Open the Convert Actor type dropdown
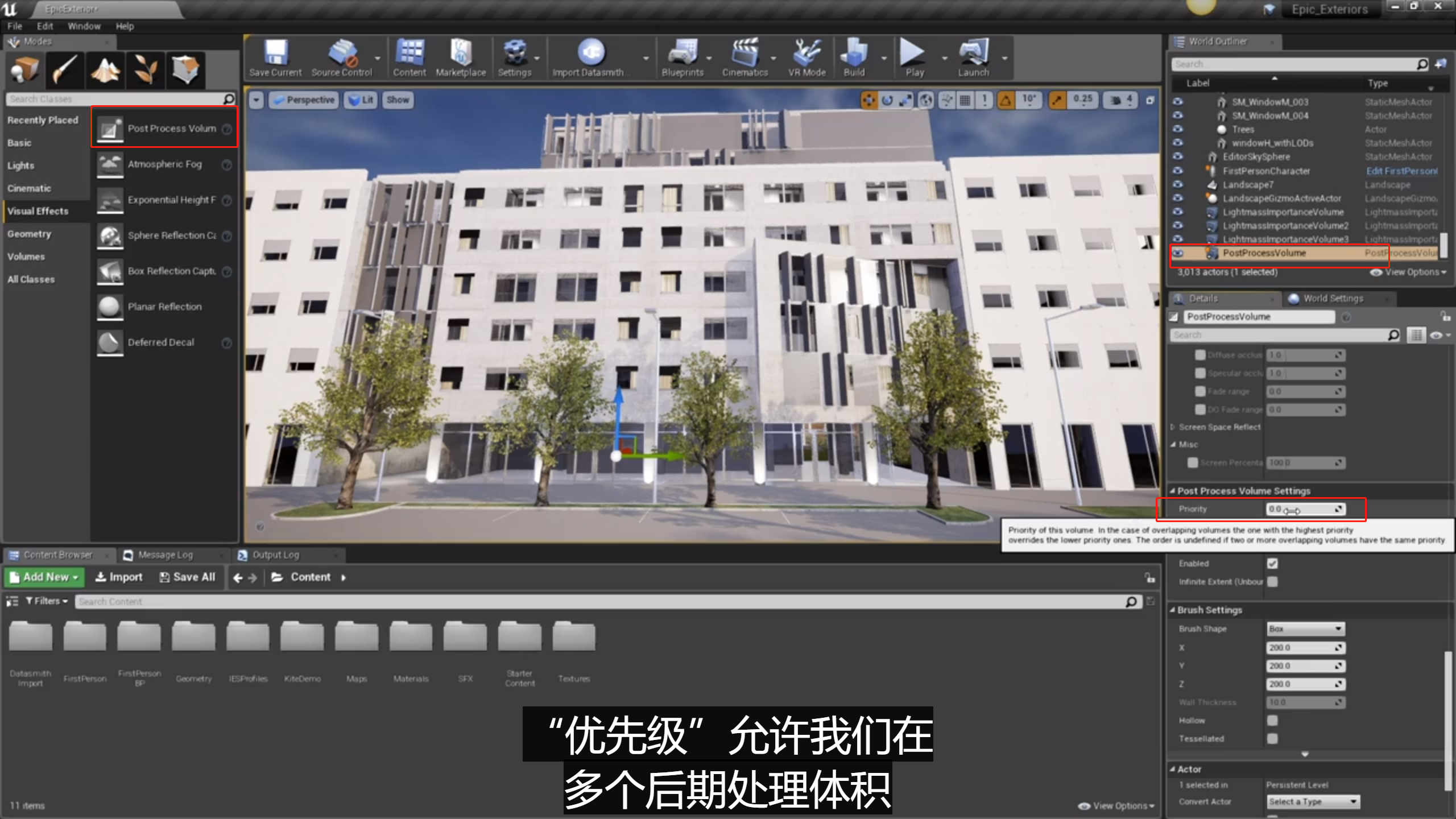Screen dimensions: 1456x819 (x=1313, y=801)
